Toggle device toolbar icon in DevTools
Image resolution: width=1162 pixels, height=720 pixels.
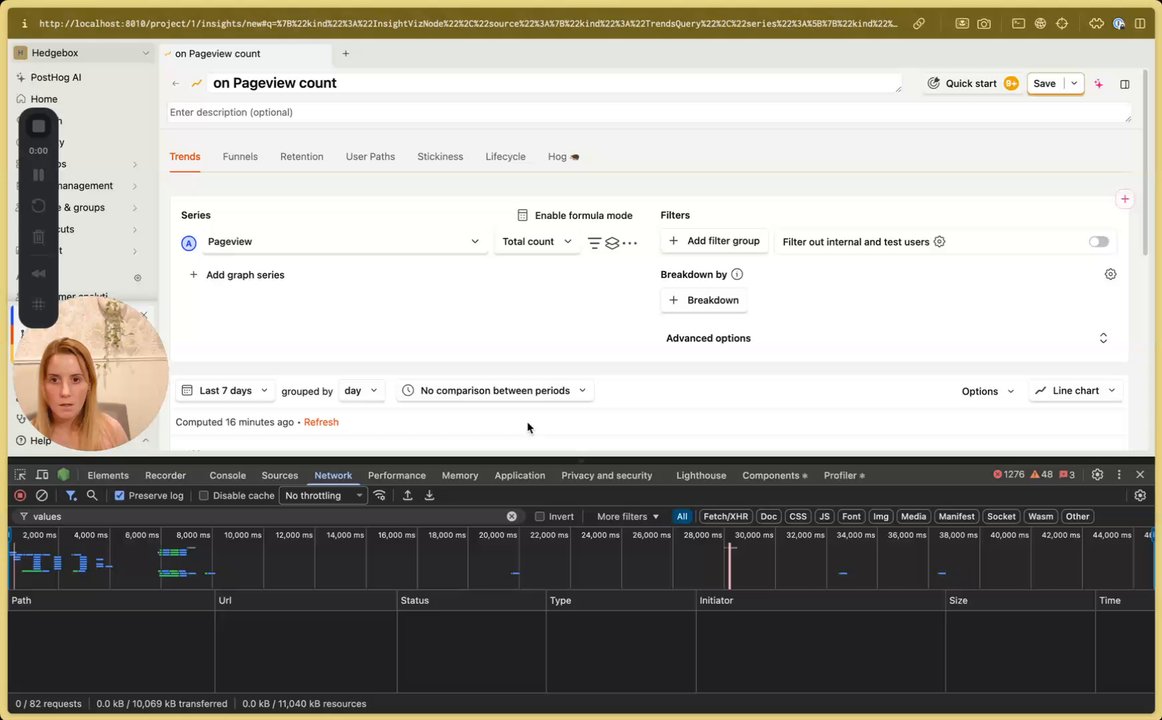42,475
